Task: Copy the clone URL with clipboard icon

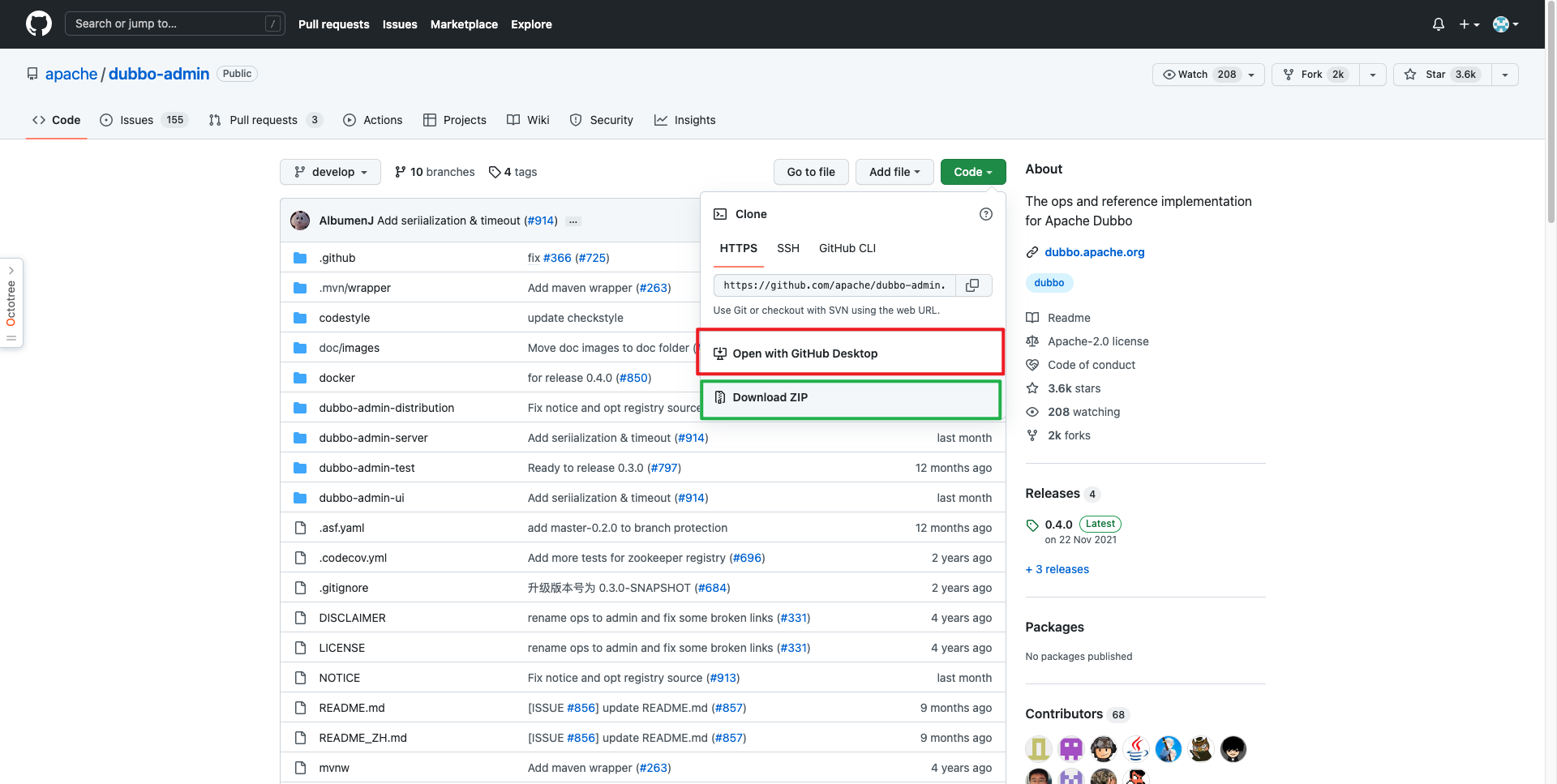Action: click(x=973, y=285)
